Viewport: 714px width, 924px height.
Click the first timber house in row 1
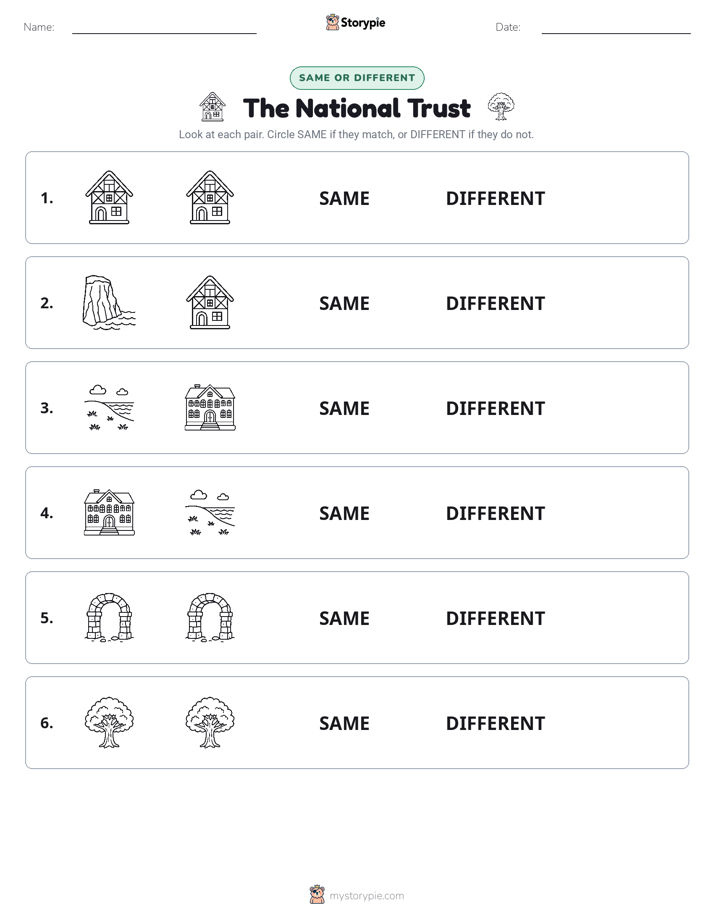109,197
